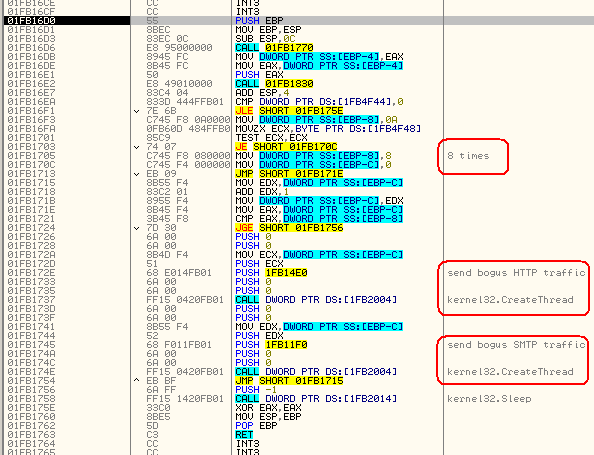Click upward jump arrow beside hex EB BF
Screen dimensions: 594x455
(x=137, y=380)
